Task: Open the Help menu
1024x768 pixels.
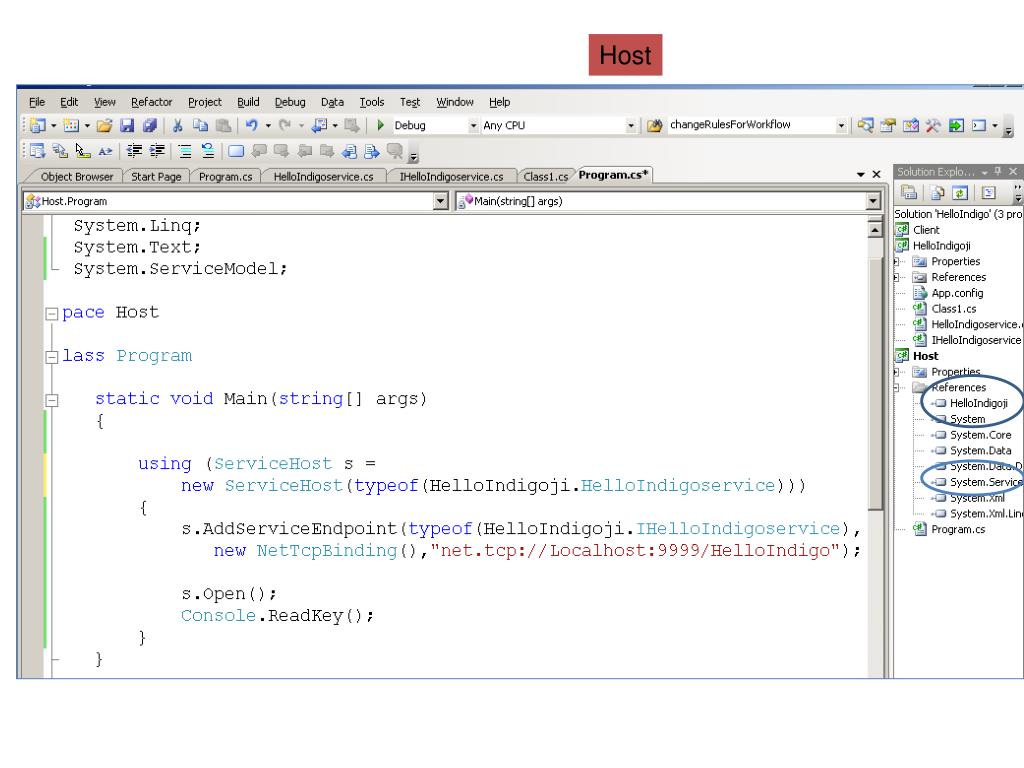Action: point(500,103)
